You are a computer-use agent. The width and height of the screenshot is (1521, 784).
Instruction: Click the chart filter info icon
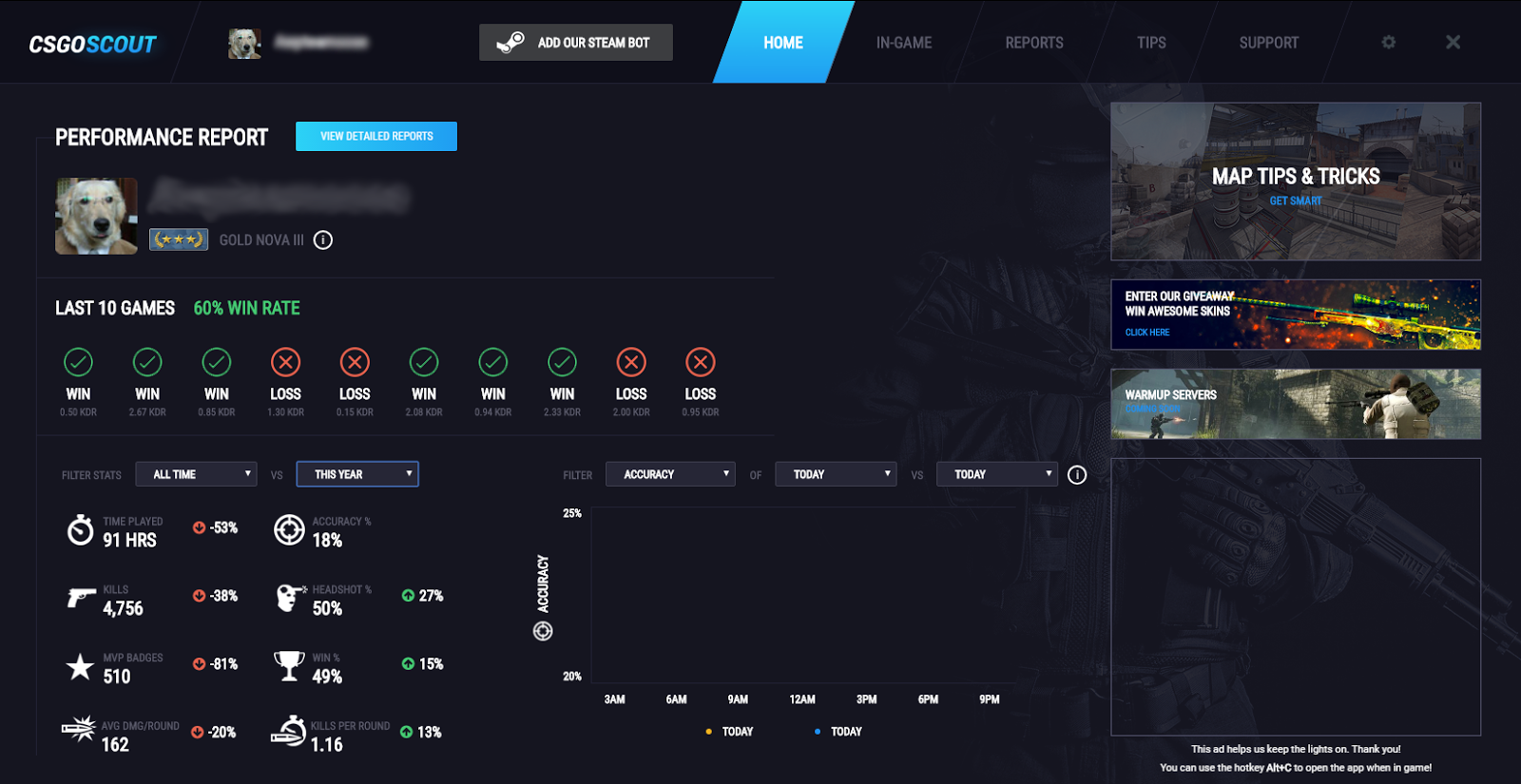(1077, 474)
